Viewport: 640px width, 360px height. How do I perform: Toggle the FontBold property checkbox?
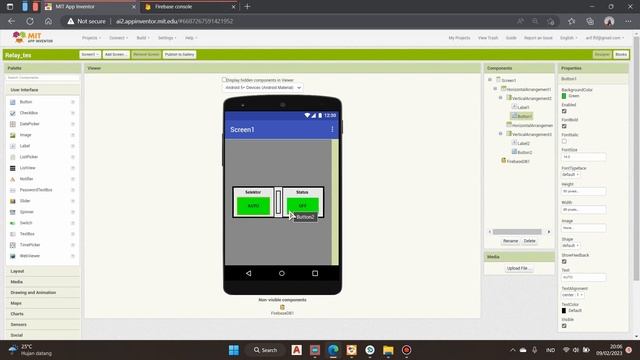[564, 126]
